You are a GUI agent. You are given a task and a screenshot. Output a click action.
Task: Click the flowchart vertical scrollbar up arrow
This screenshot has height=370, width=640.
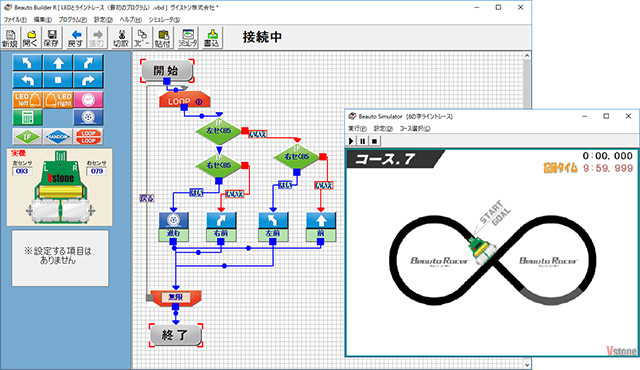[x=527, y=56]
